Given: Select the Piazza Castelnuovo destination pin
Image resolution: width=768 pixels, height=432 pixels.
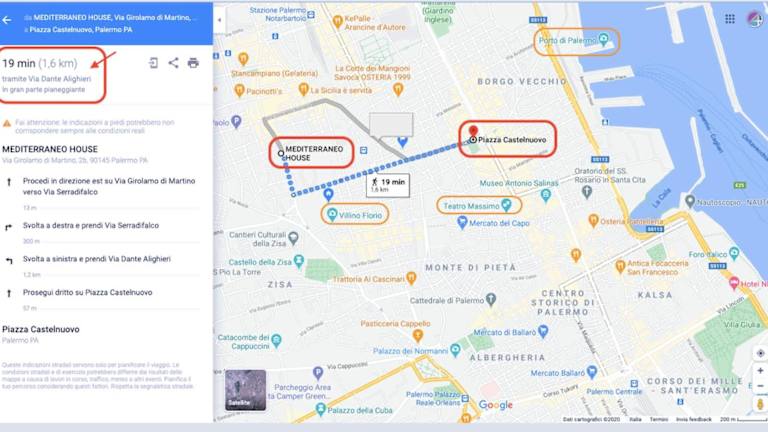Looking at the screenshot, I should 473,133.
